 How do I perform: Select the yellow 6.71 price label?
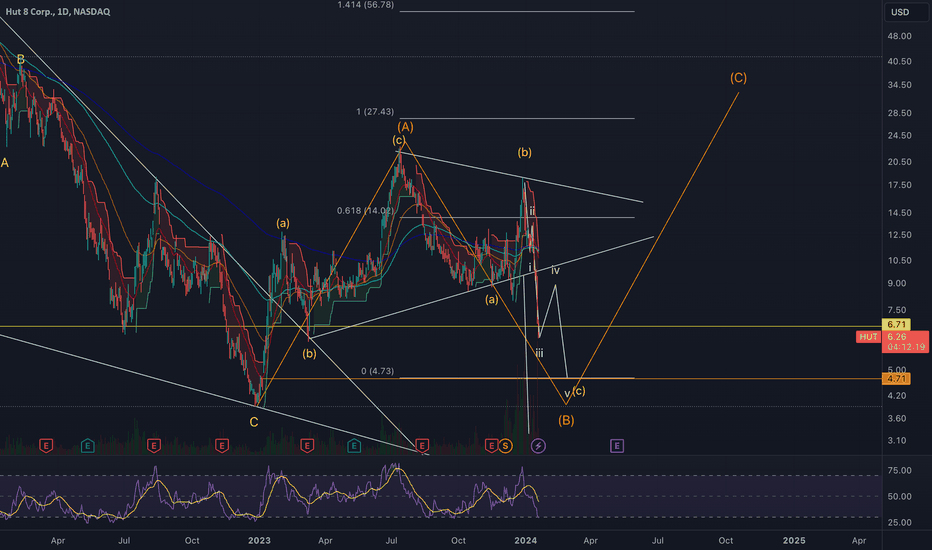tap(896, 324)
